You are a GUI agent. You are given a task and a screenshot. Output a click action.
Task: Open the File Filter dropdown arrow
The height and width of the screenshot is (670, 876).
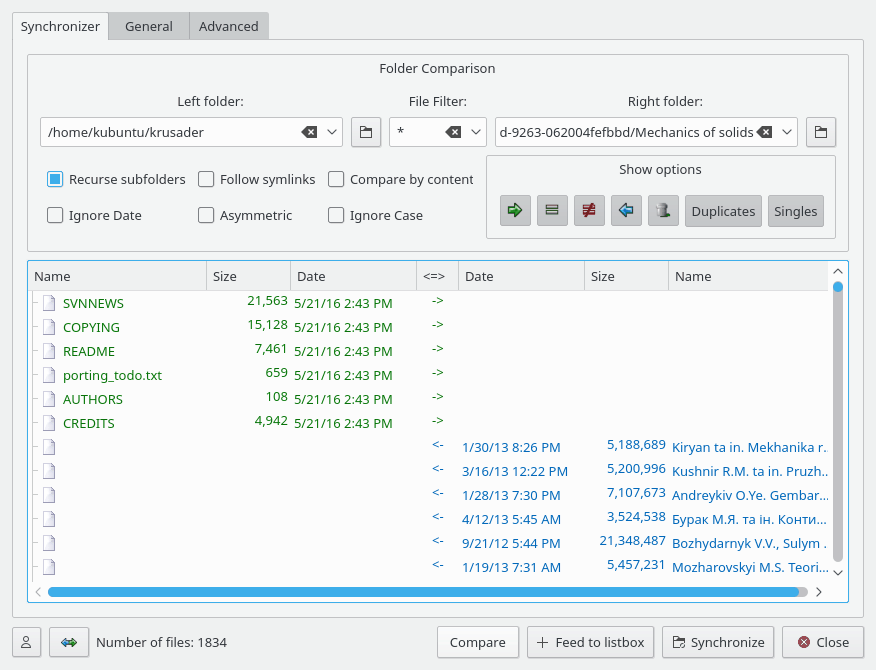tap(477, 132)
